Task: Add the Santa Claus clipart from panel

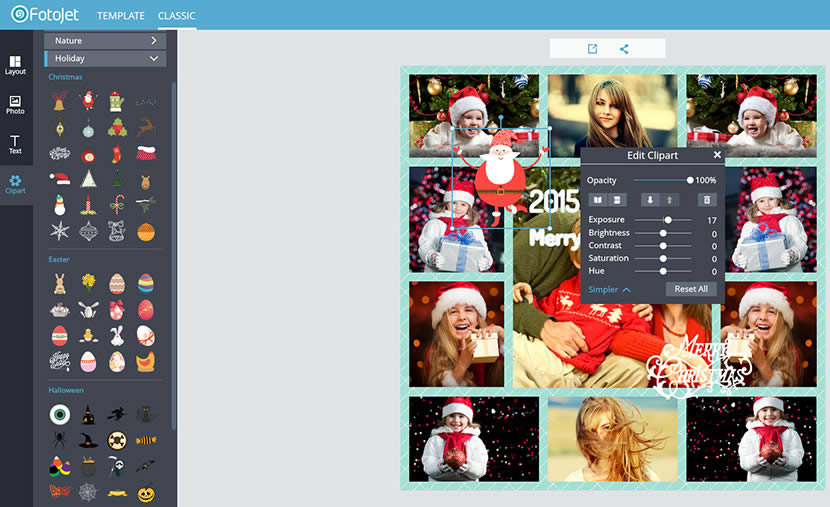Action: 88,101
